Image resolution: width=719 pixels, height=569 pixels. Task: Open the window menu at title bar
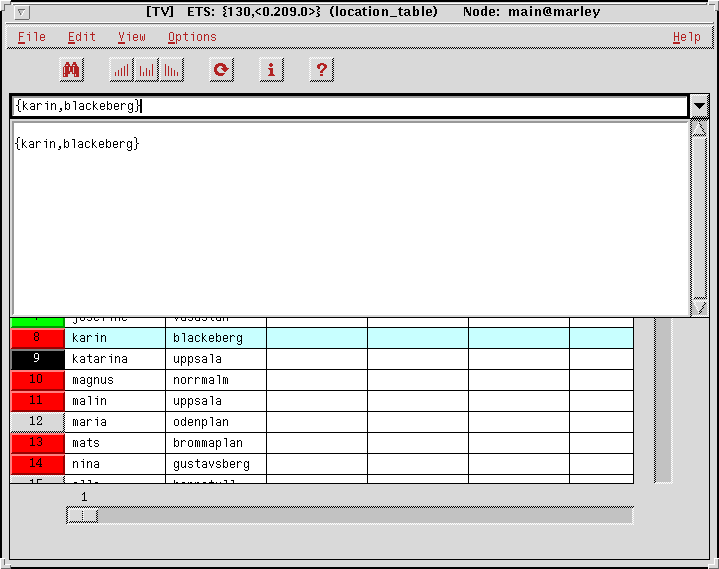pos(21,12)
